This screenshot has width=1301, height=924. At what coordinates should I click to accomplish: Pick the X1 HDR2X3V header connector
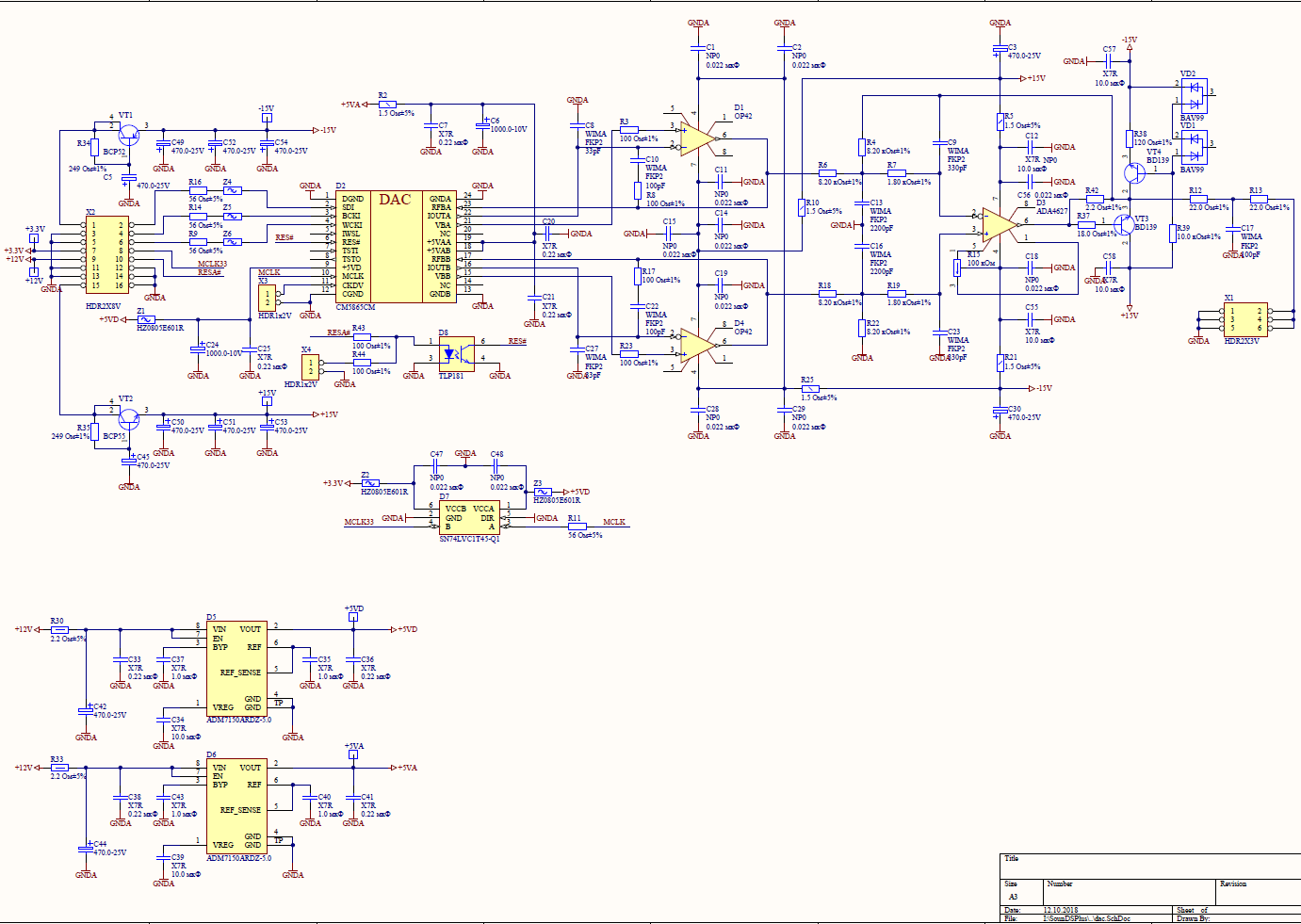pyautogui.click(x=1245, y=319)
